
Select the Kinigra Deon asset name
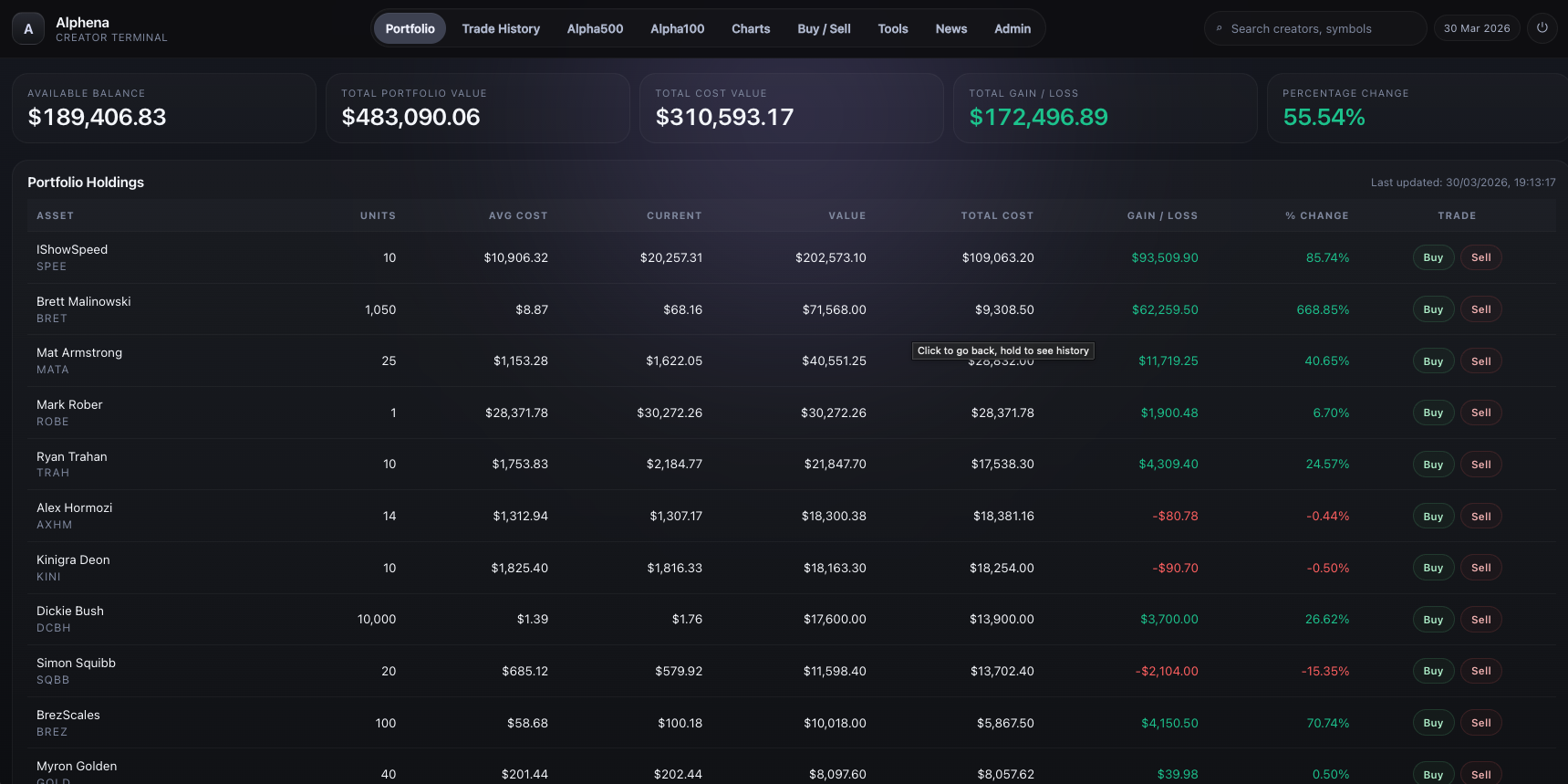(x=73, y=559)
